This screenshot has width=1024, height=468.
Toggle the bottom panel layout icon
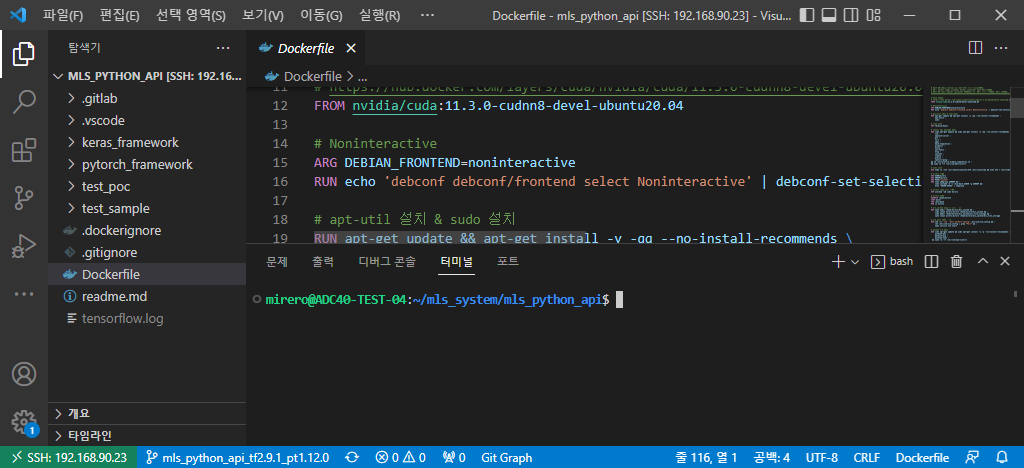pos(829,14)
